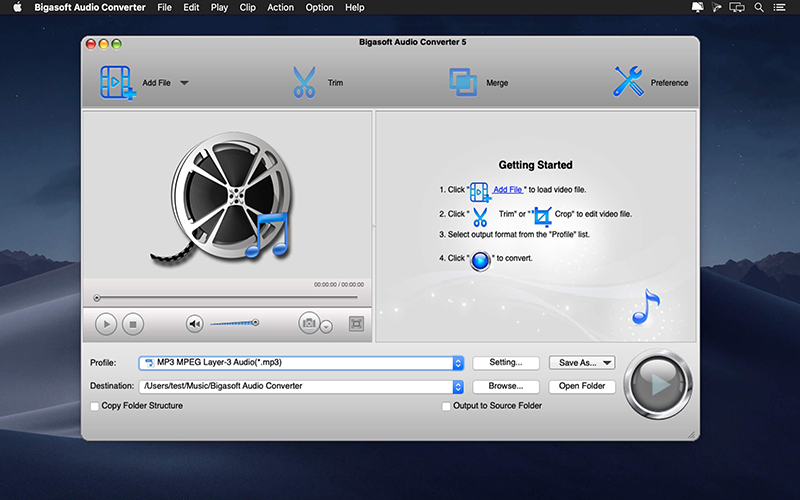Click the Preference label in toolbar
800x500 pixels.
(x=669, y=83)
